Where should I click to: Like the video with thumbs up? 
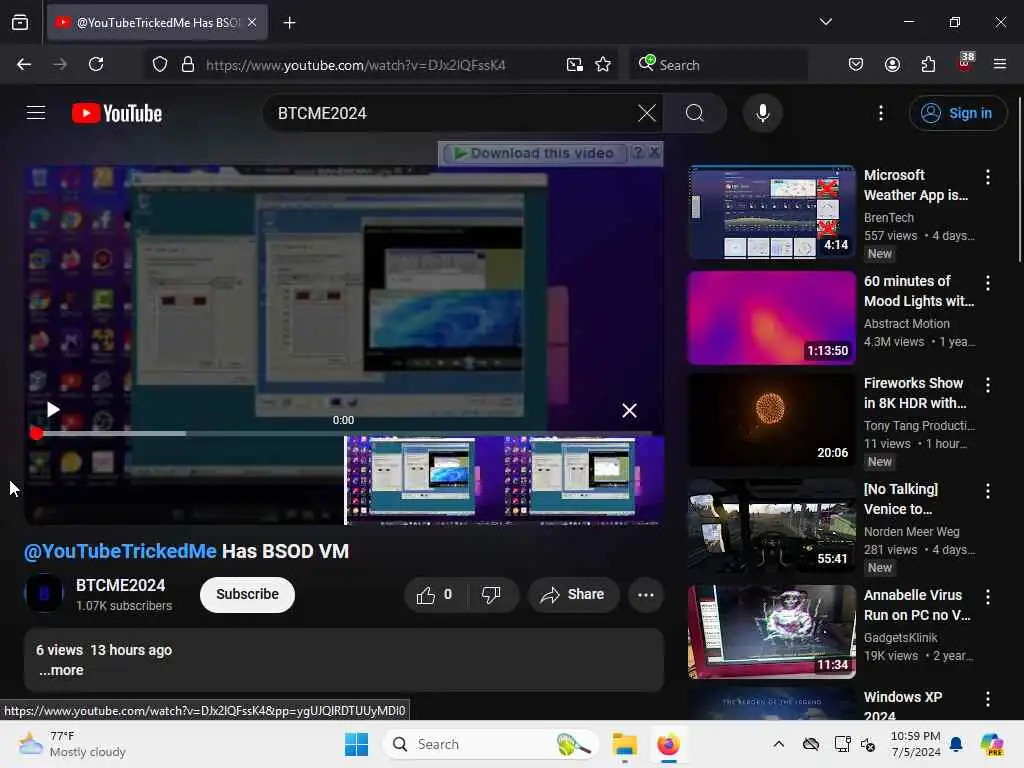click(434, 595)
